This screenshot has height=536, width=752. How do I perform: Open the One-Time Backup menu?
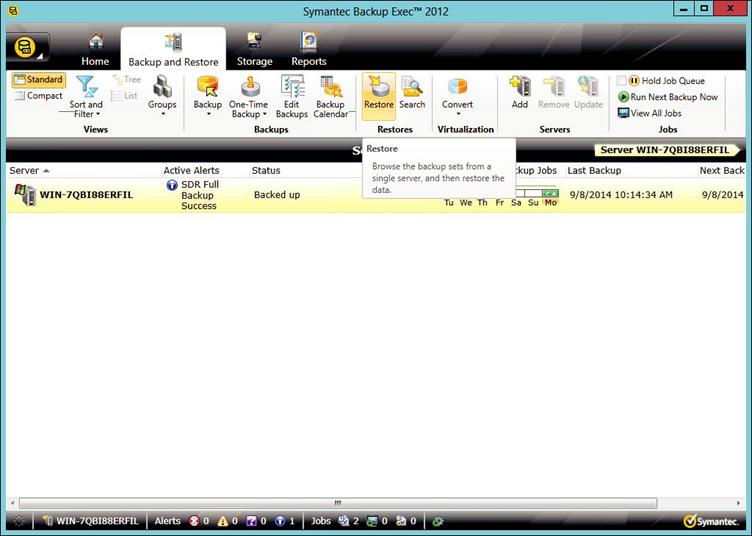point(248,97)
